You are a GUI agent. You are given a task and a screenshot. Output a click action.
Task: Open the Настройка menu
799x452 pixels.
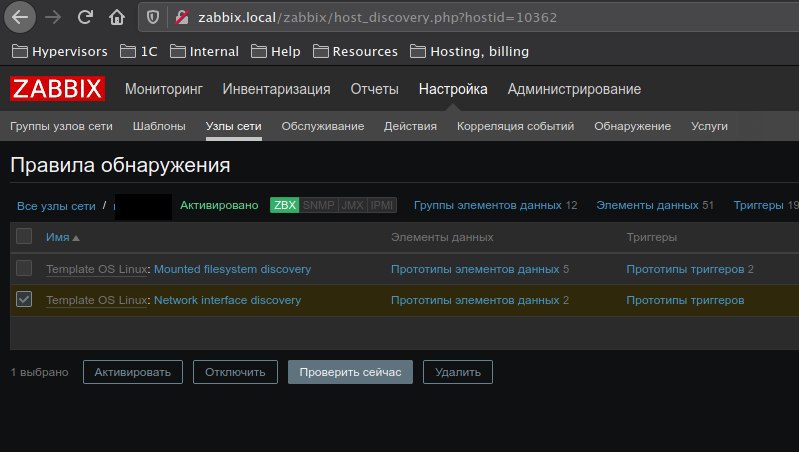pyautogui.click(x=453, y=89)
